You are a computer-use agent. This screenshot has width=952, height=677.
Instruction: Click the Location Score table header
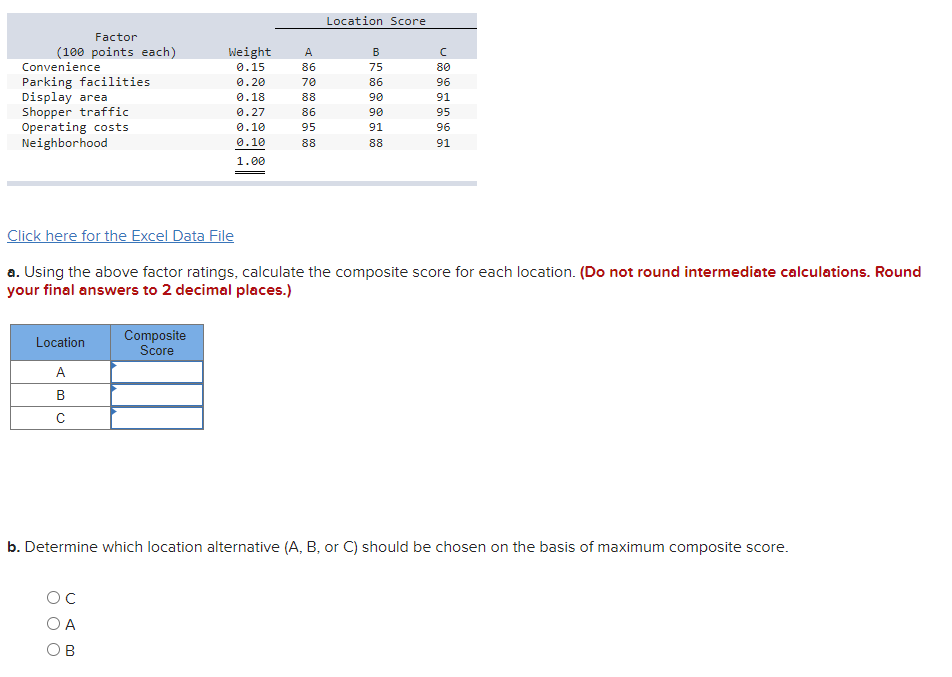tap(376, 20)
